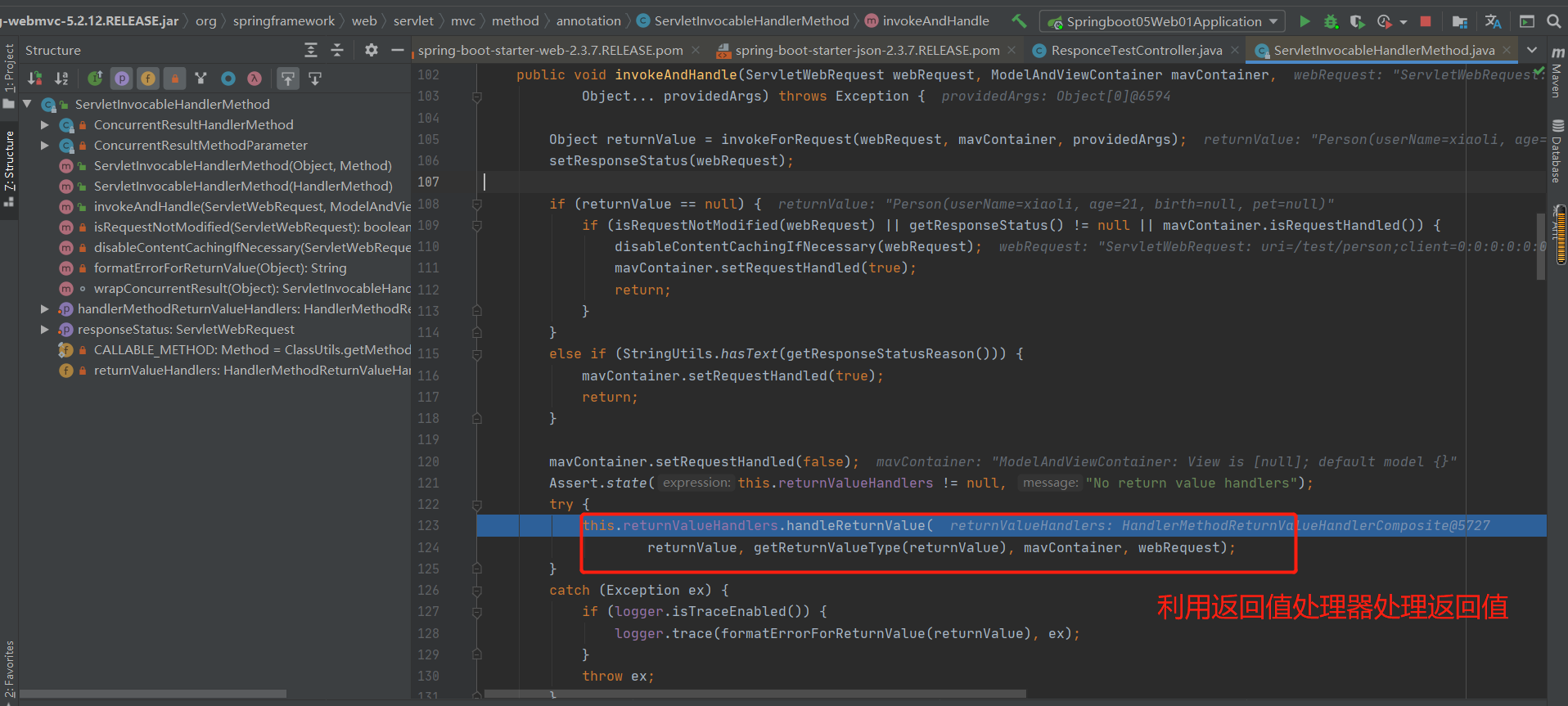
Task: Toggle Sort by Visibility in Structure
Action: click(35, 79)
